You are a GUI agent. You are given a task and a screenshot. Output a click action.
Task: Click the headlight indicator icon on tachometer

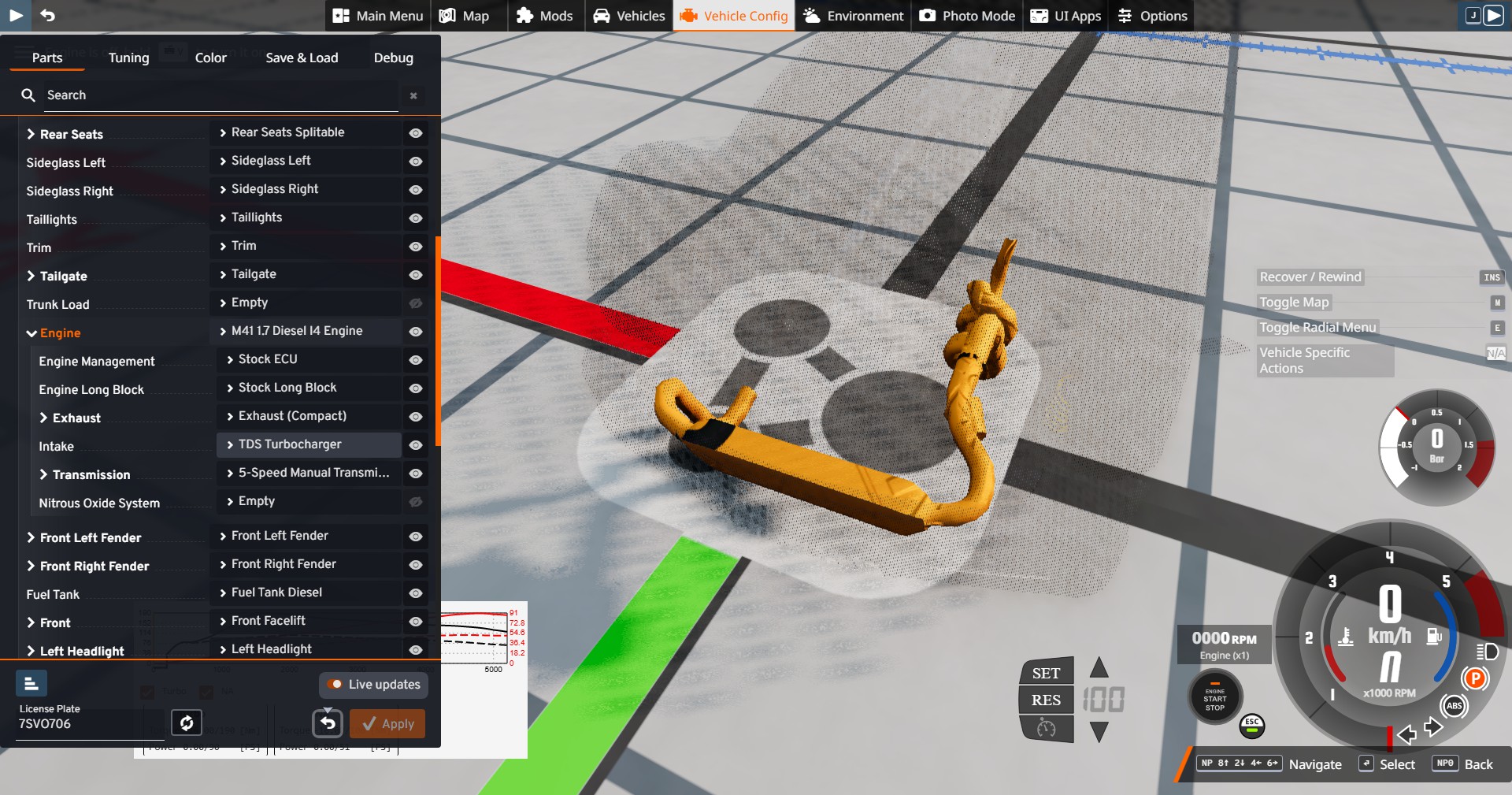[1487, 652]
